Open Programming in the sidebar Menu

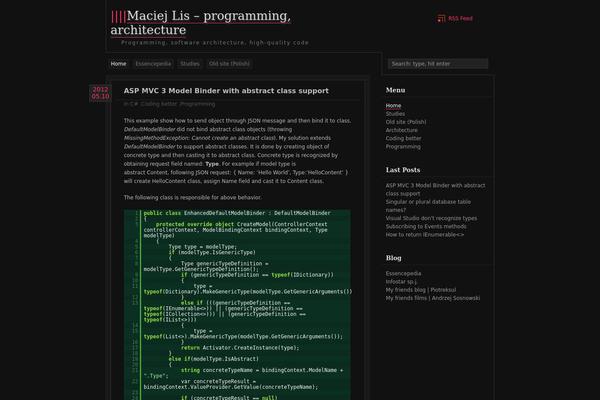(x=403, y=147)
